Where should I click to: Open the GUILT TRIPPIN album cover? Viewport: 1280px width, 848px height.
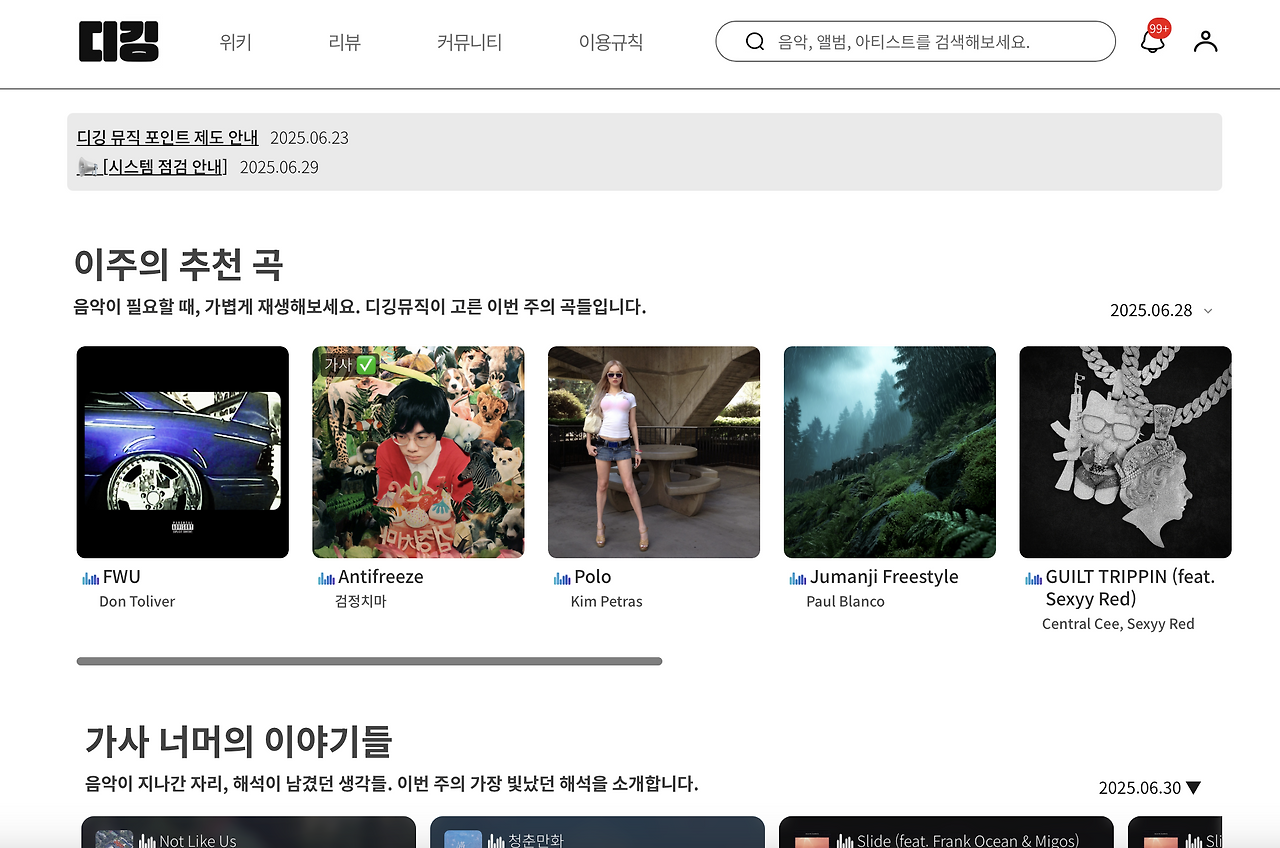(x=1126, y=452)
